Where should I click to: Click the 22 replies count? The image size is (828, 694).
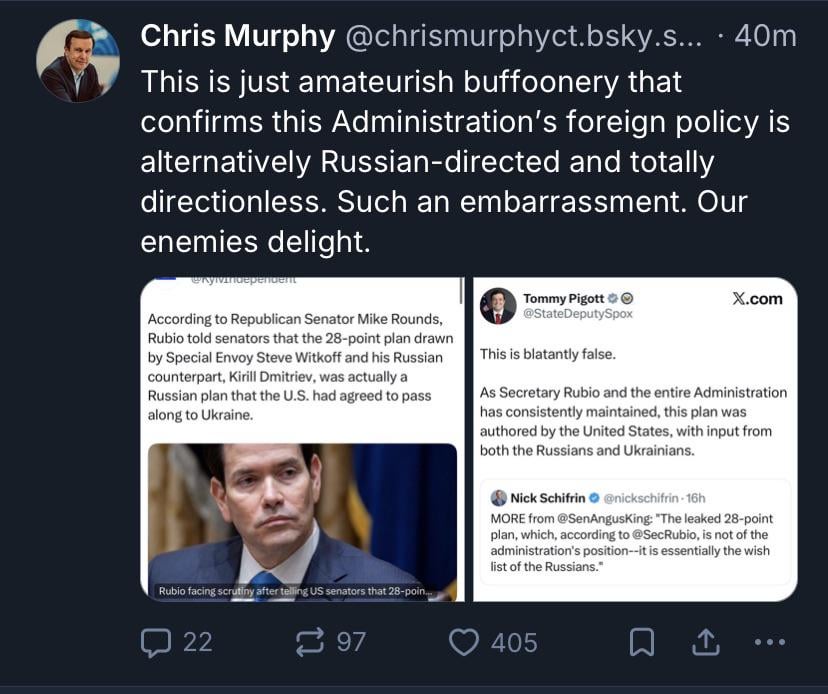pyautogui.click(x=198, y=641)
